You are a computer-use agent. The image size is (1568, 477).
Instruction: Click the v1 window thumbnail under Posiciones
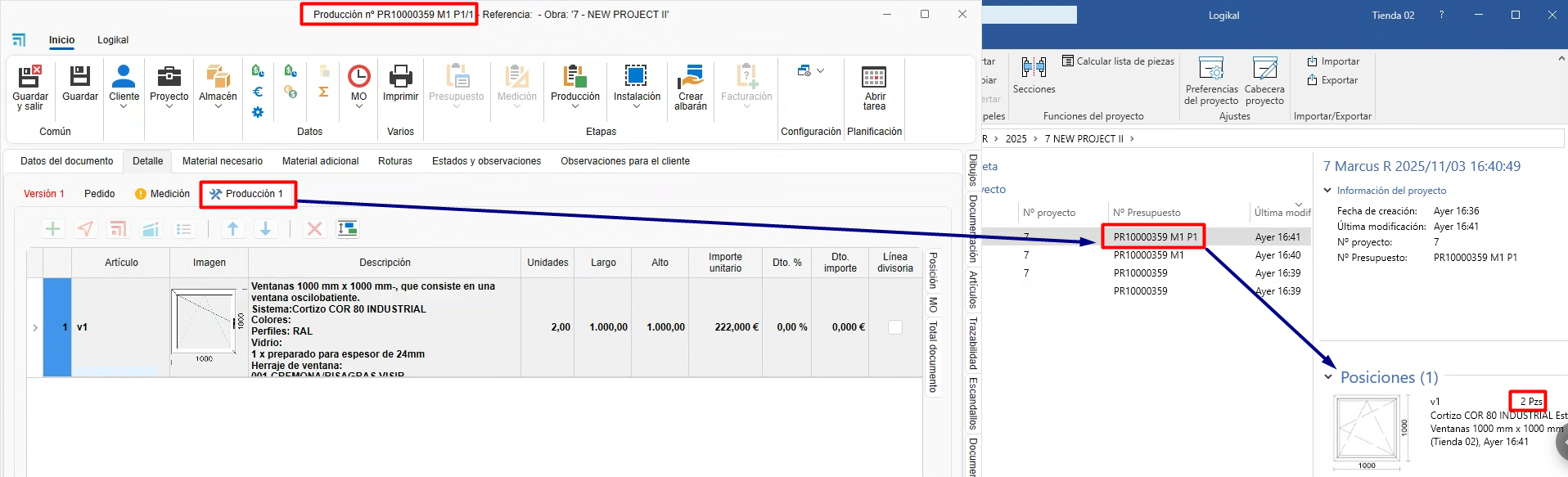click(1366, 428)
